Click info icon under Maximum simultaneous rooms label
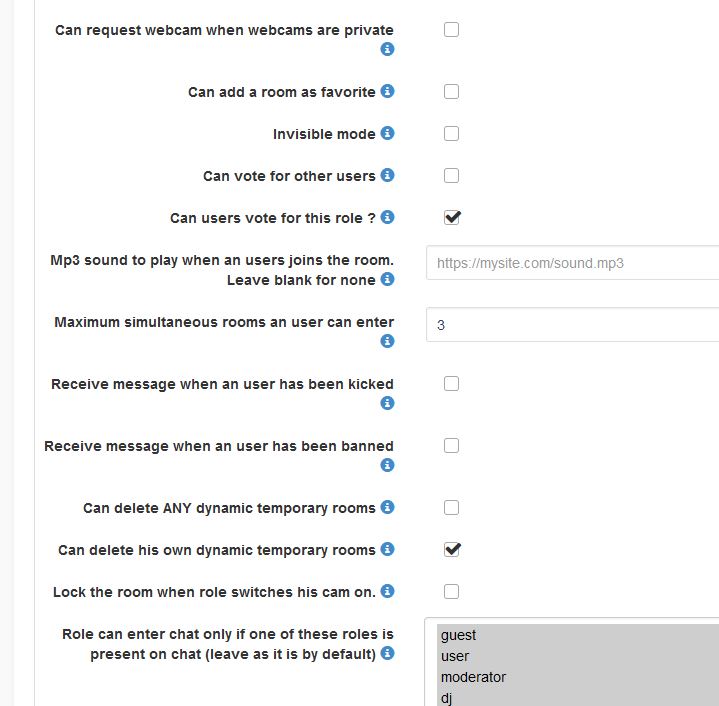The width and height of the screenshot is (719, 706). (388, 341)
